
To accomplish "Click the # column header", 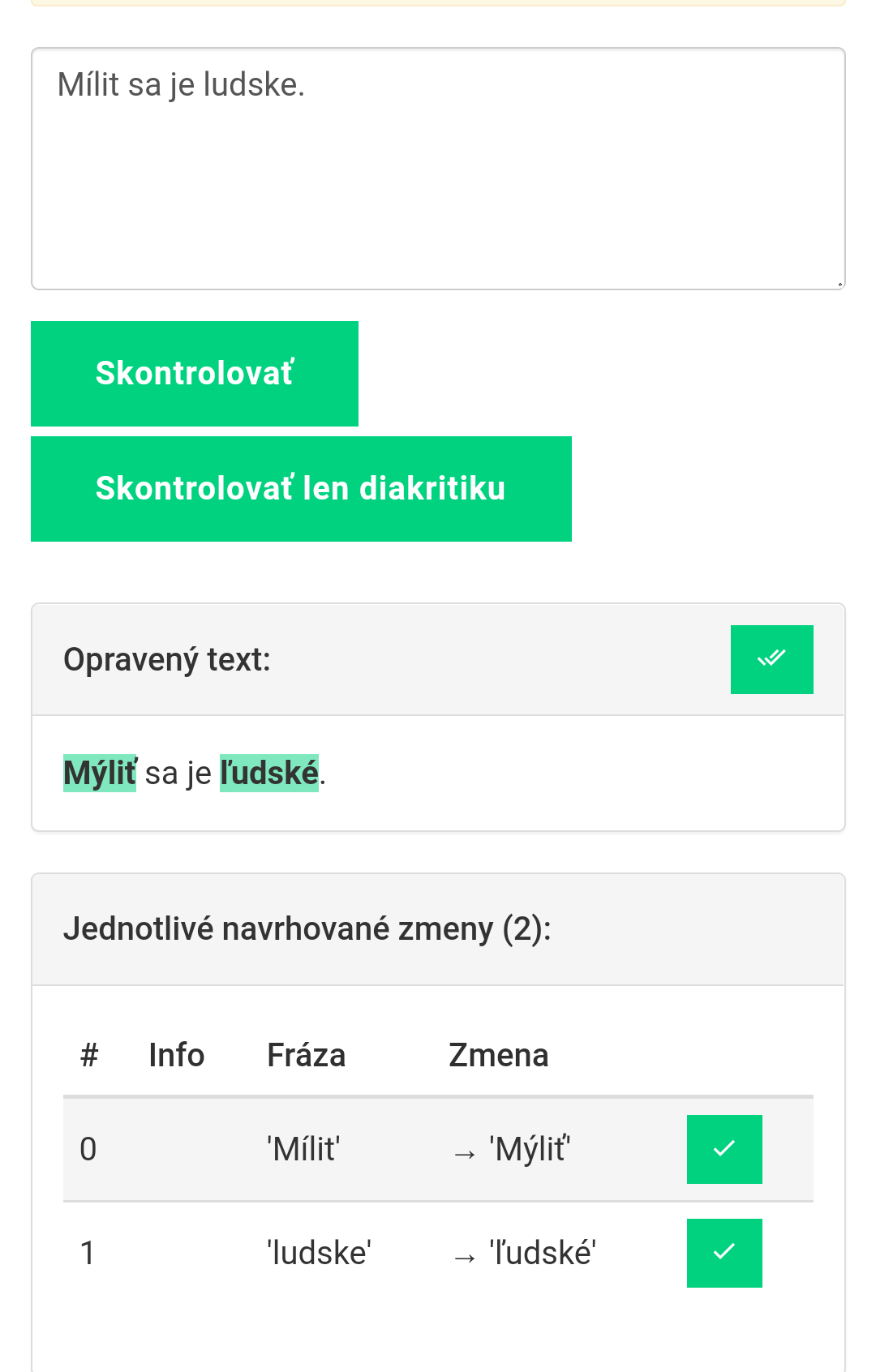I will click(x=89, y=1055).
